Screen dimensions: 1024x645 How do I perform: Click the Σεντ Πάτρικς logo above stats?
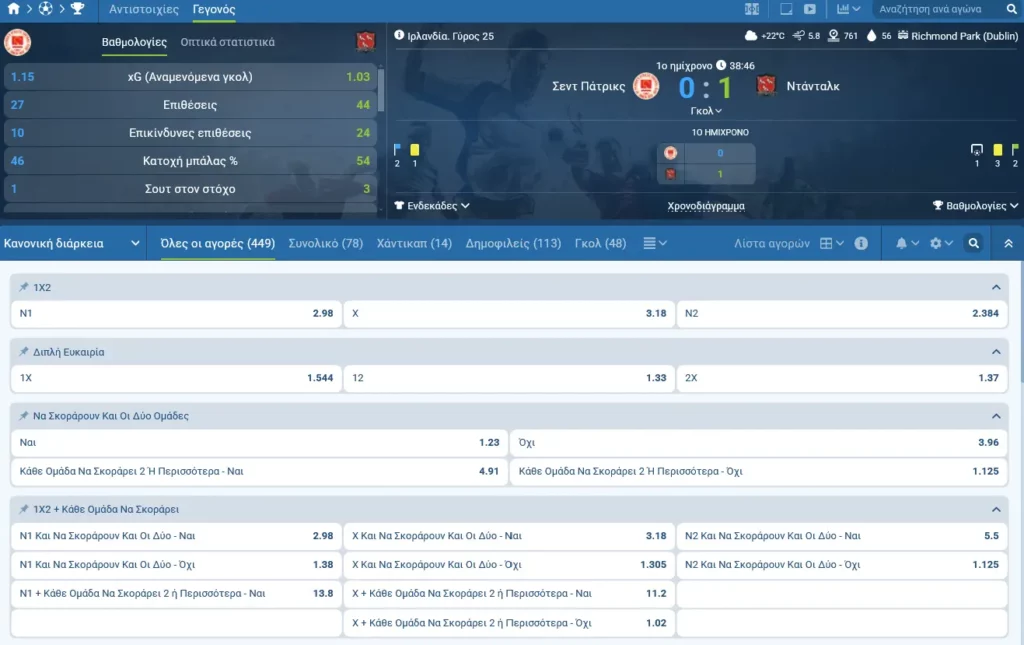pos(18,42)
